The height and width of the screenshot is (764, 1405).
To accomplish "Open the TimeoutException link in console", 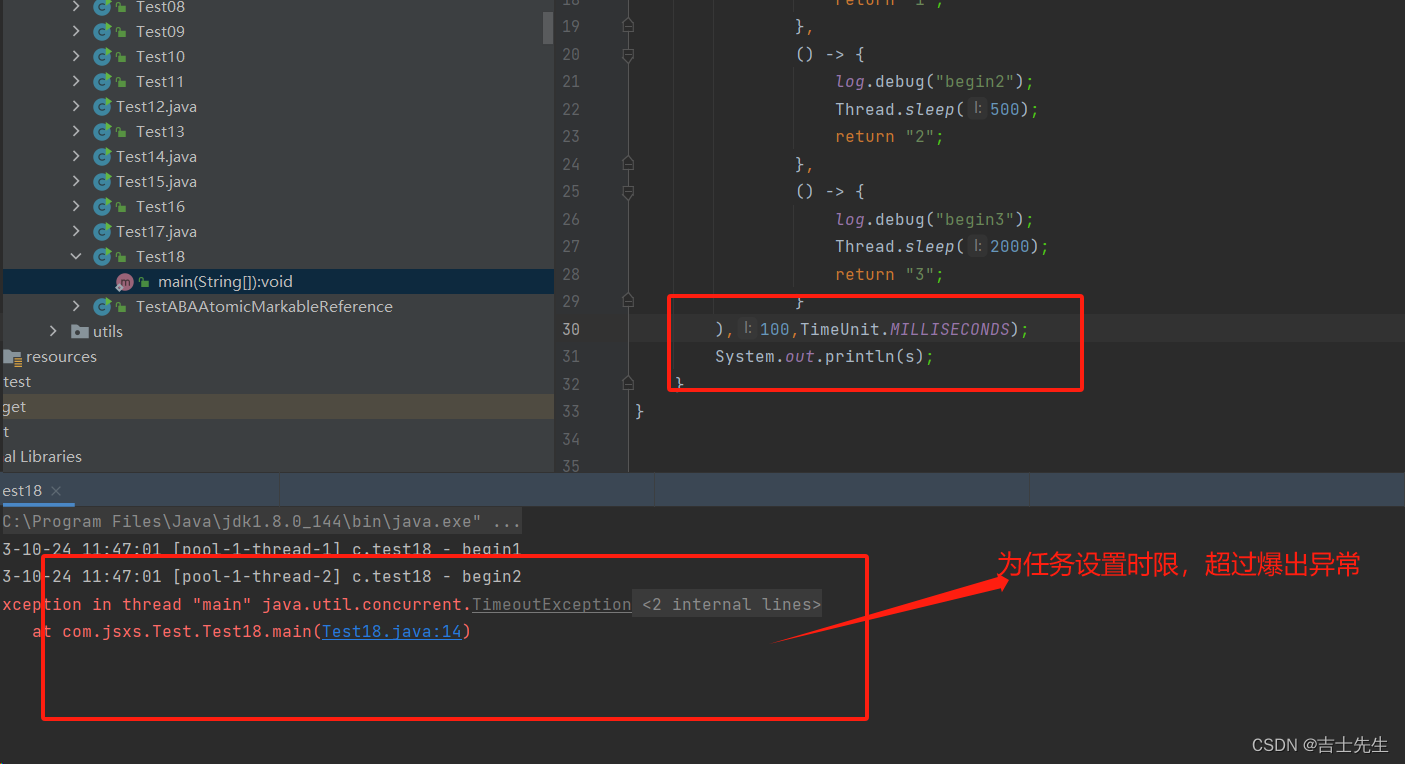I will tap(551, 604).
